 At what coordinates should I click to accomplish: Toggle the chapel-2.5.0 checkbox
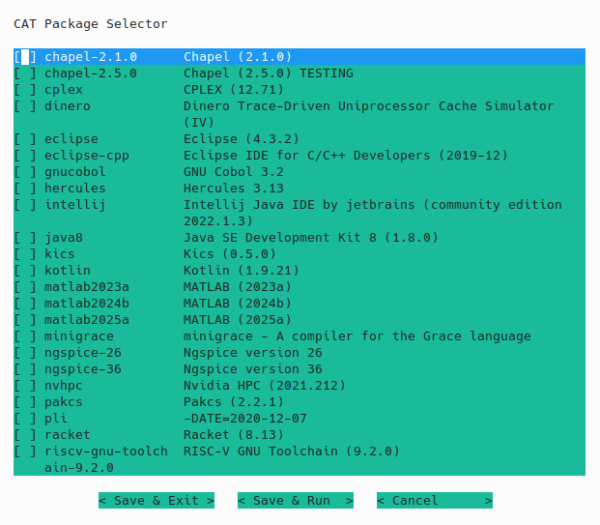click(25, 73)
